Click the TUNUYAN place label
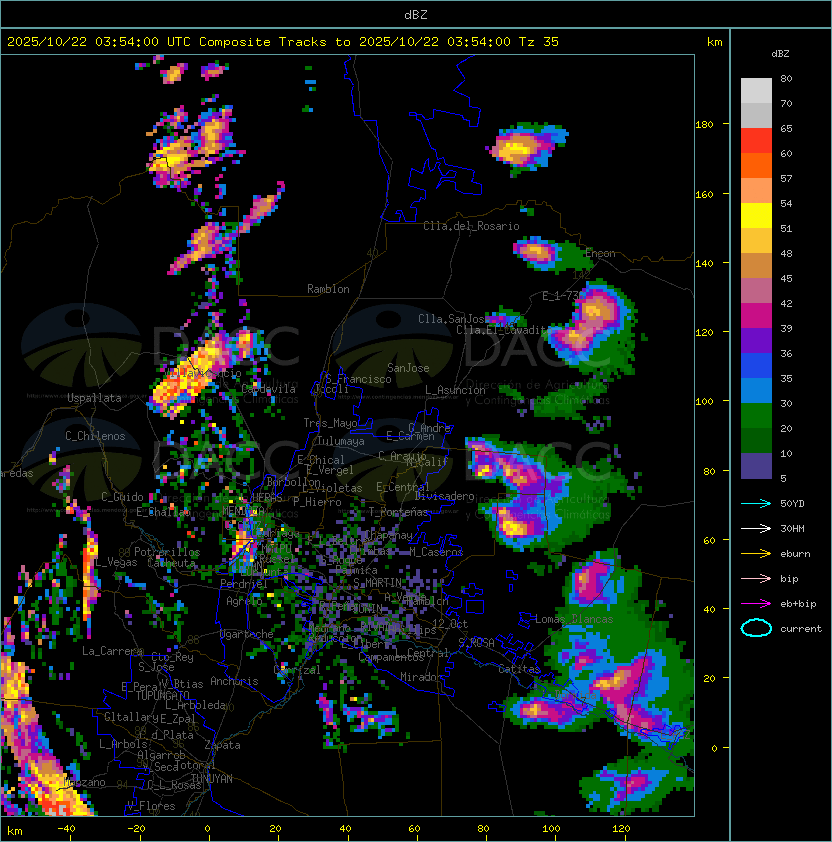832x842 pixels. [x=212, y=779]
